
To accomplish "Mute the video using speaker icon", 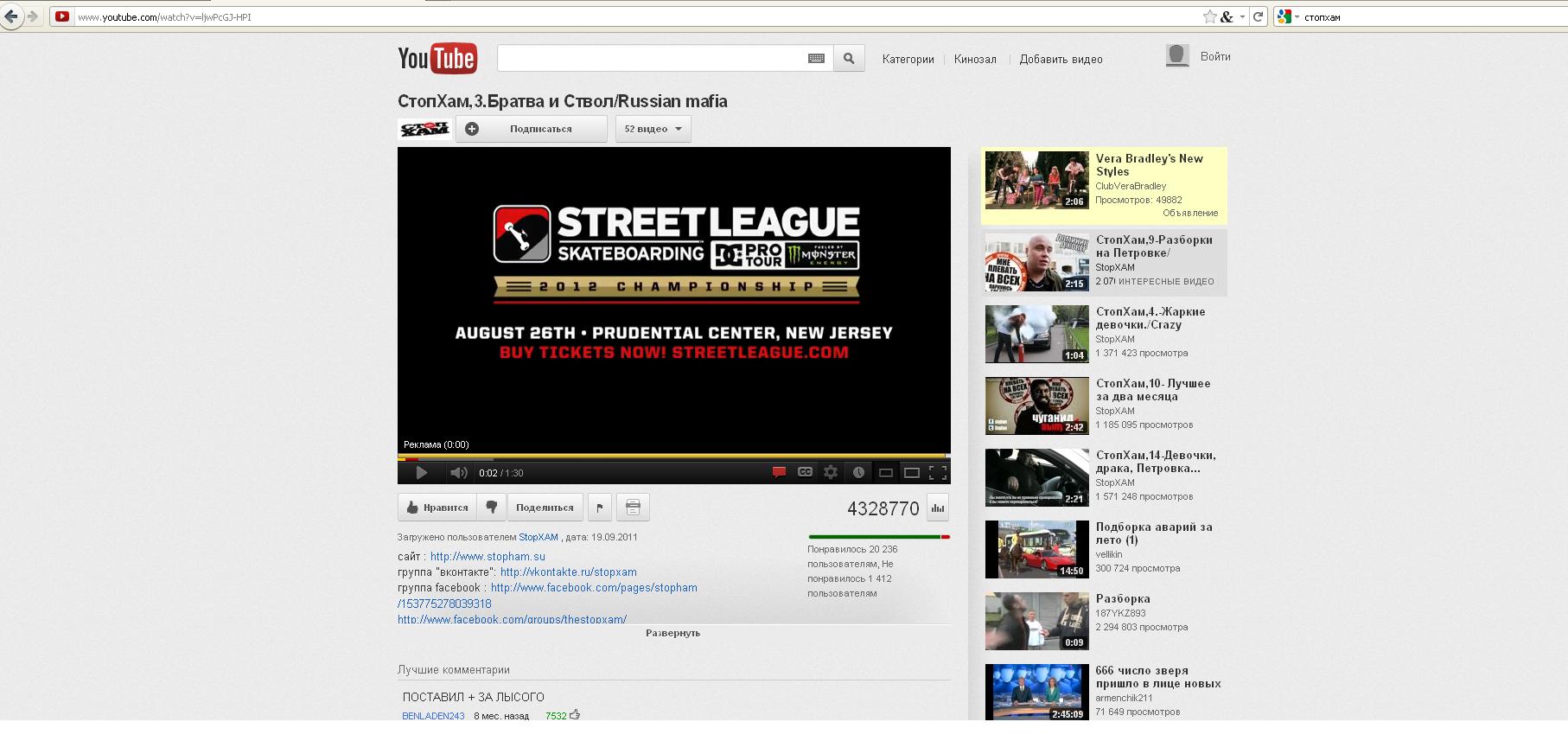I will [459, 473].
